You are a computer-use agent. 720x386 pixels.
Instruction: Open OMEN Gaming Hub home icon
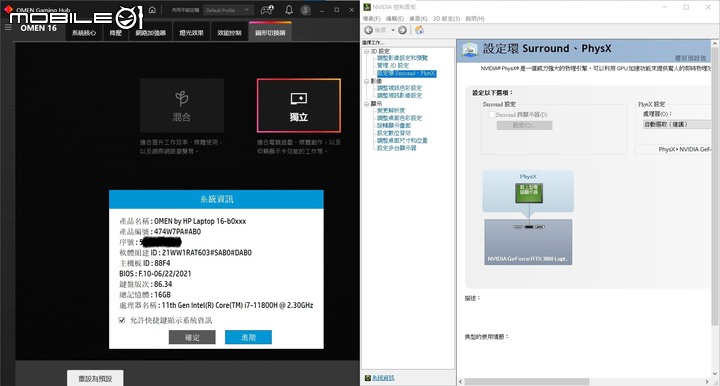pyautogui.click(x=152, y=10)
